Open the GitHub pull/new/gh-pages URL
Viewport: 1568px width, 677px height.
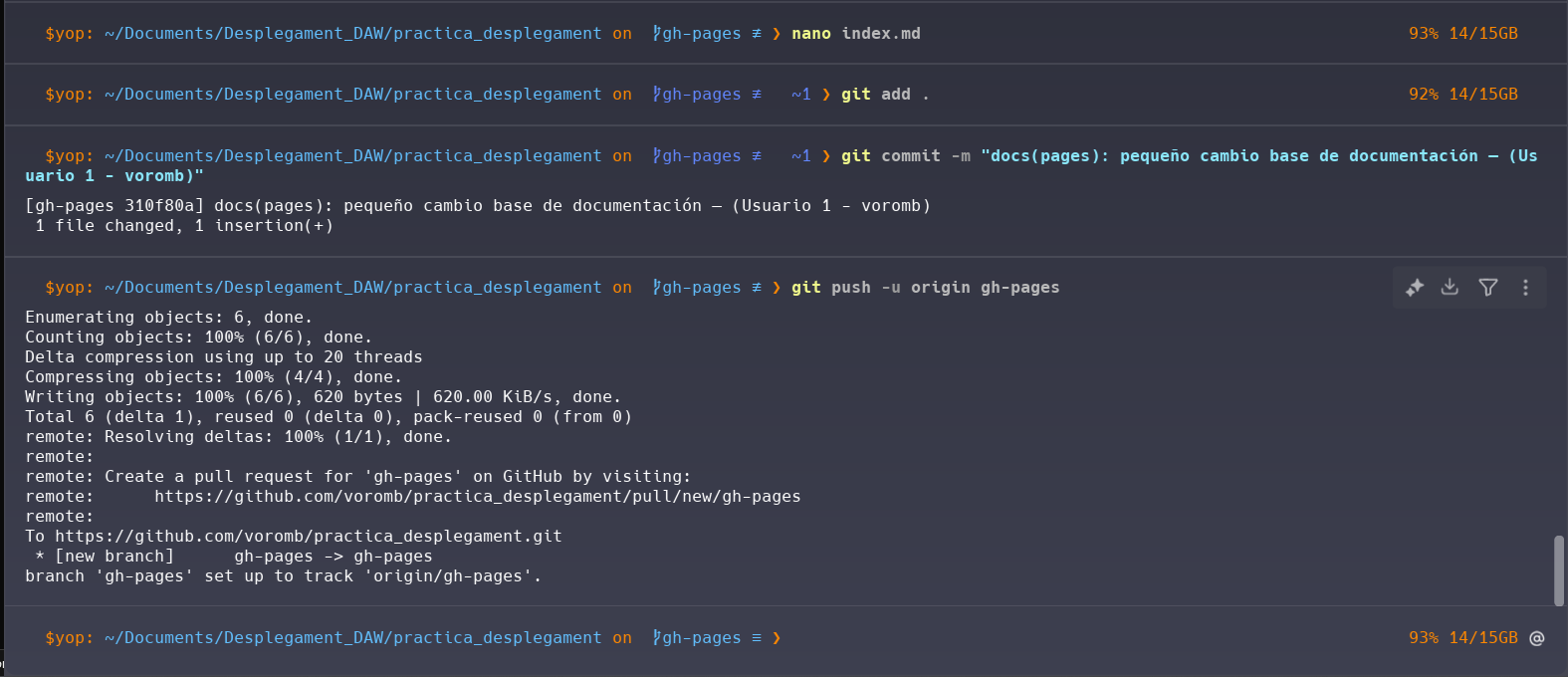[477, 497]
